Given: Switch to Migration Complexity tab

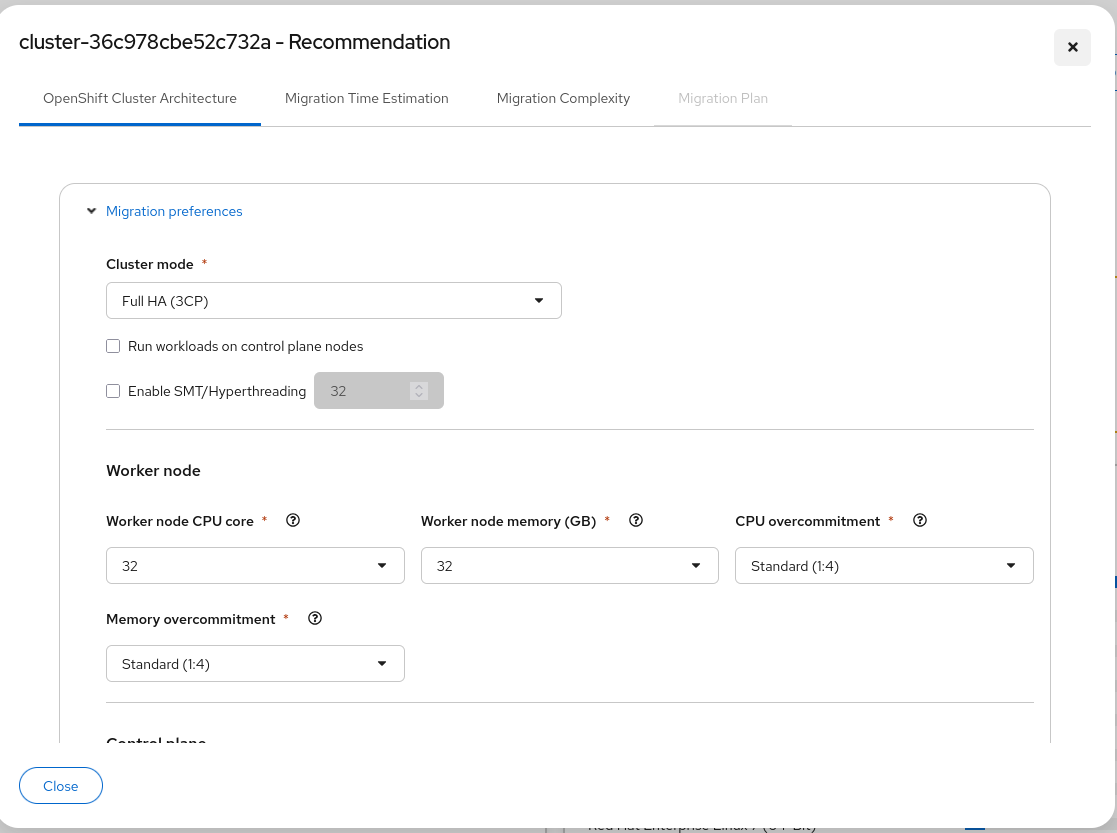Looking at the screenshot, I should pos(563,98).
